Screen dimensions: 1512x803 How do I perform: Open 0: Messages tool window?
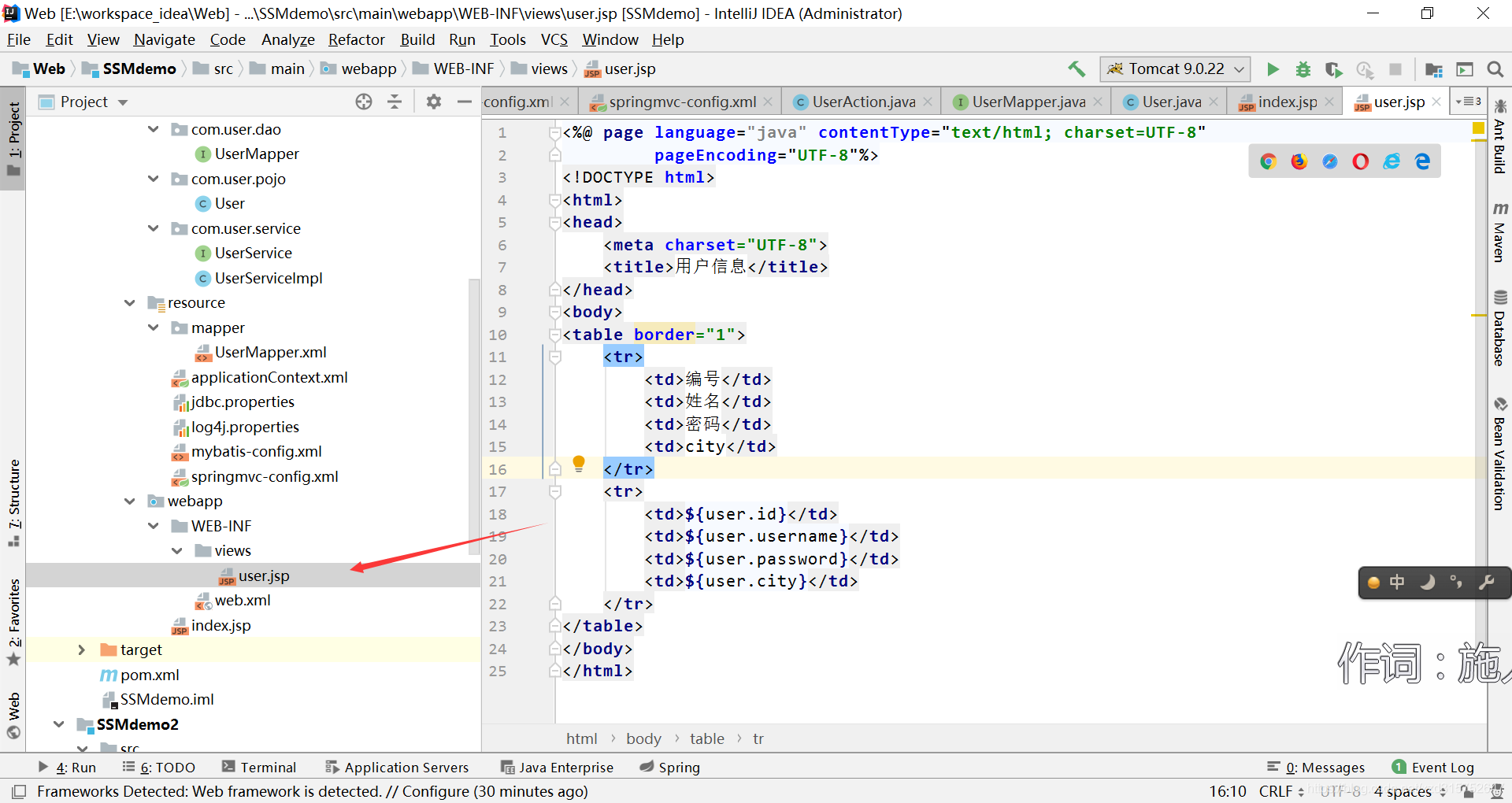[x=1316, y=767]
